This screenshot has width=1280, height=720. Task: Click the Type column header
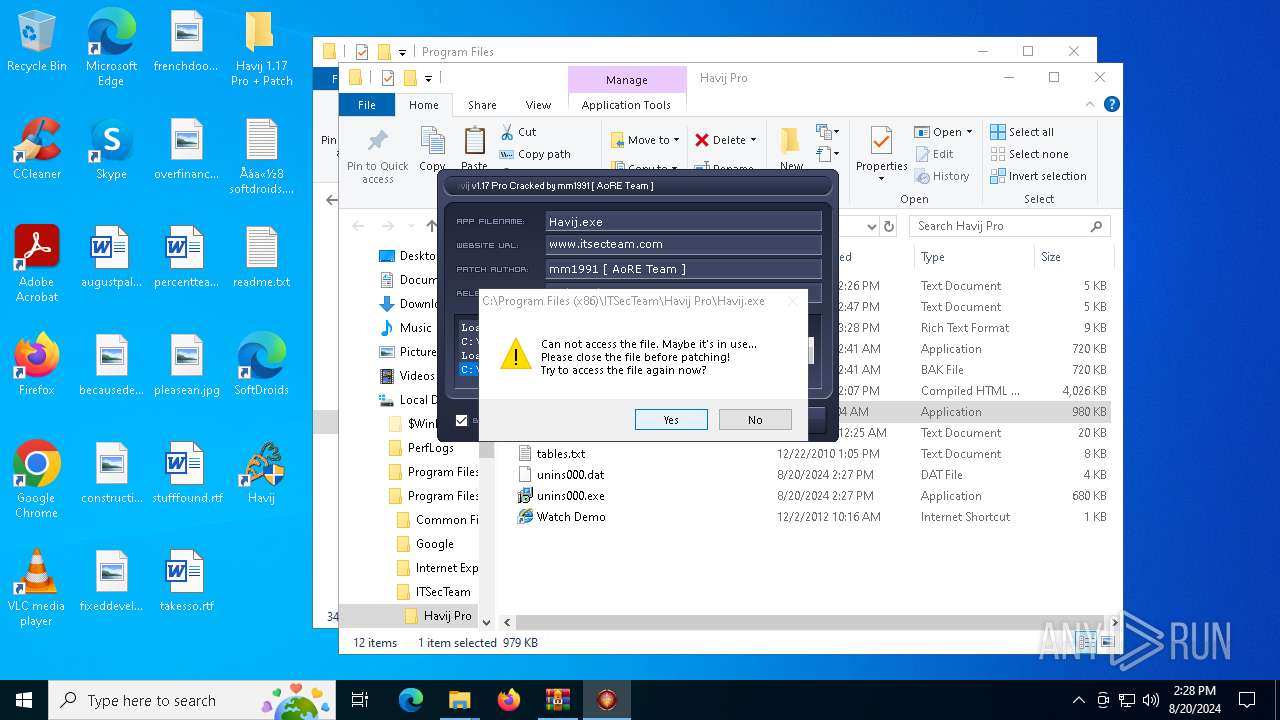point(975,257)
